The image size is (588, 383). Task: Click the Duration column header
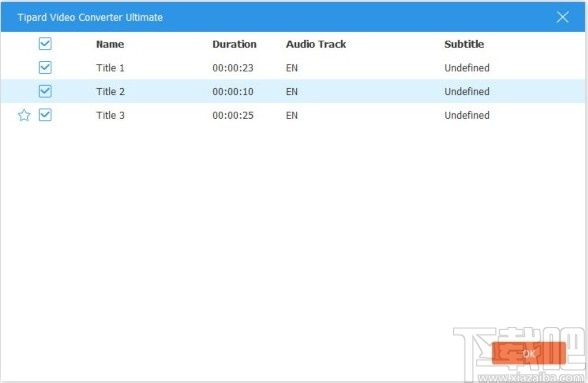[x=234, y=44]
